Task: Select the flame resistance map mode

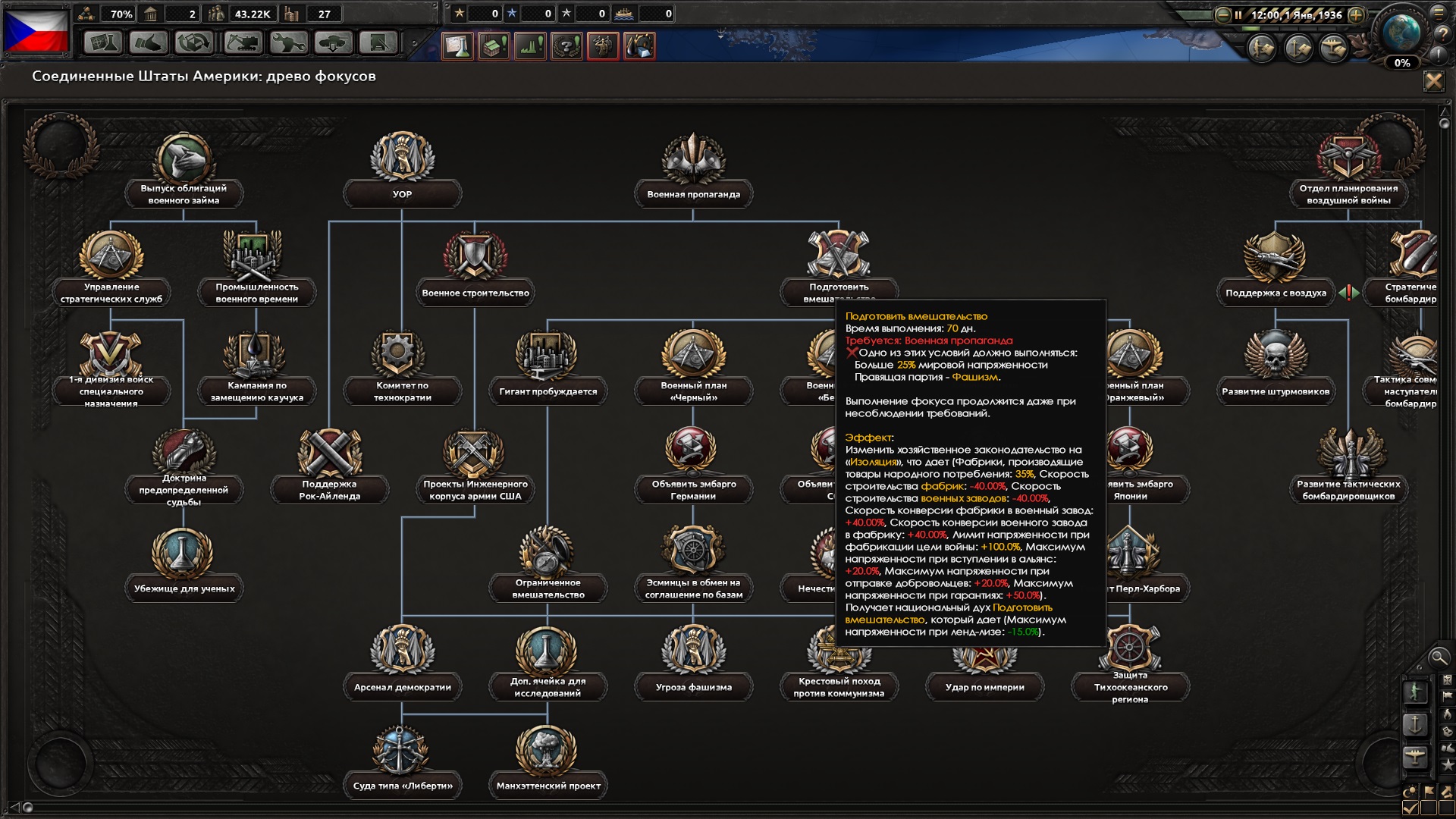Action: (x=1448, y=714)
